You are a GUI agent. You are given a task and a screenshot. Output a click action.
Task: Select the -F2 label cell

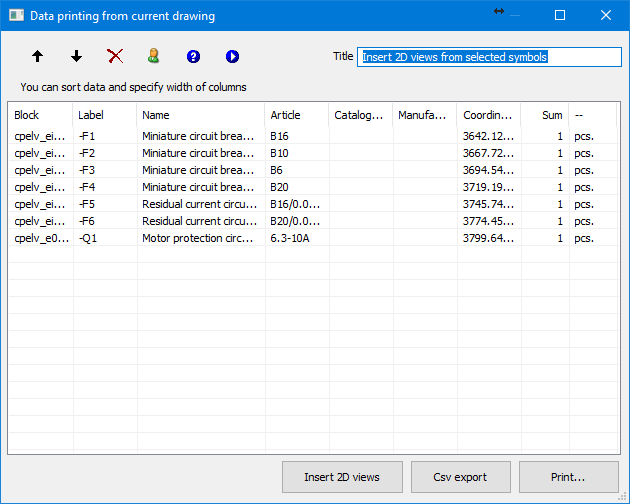(x=105, y=153)
